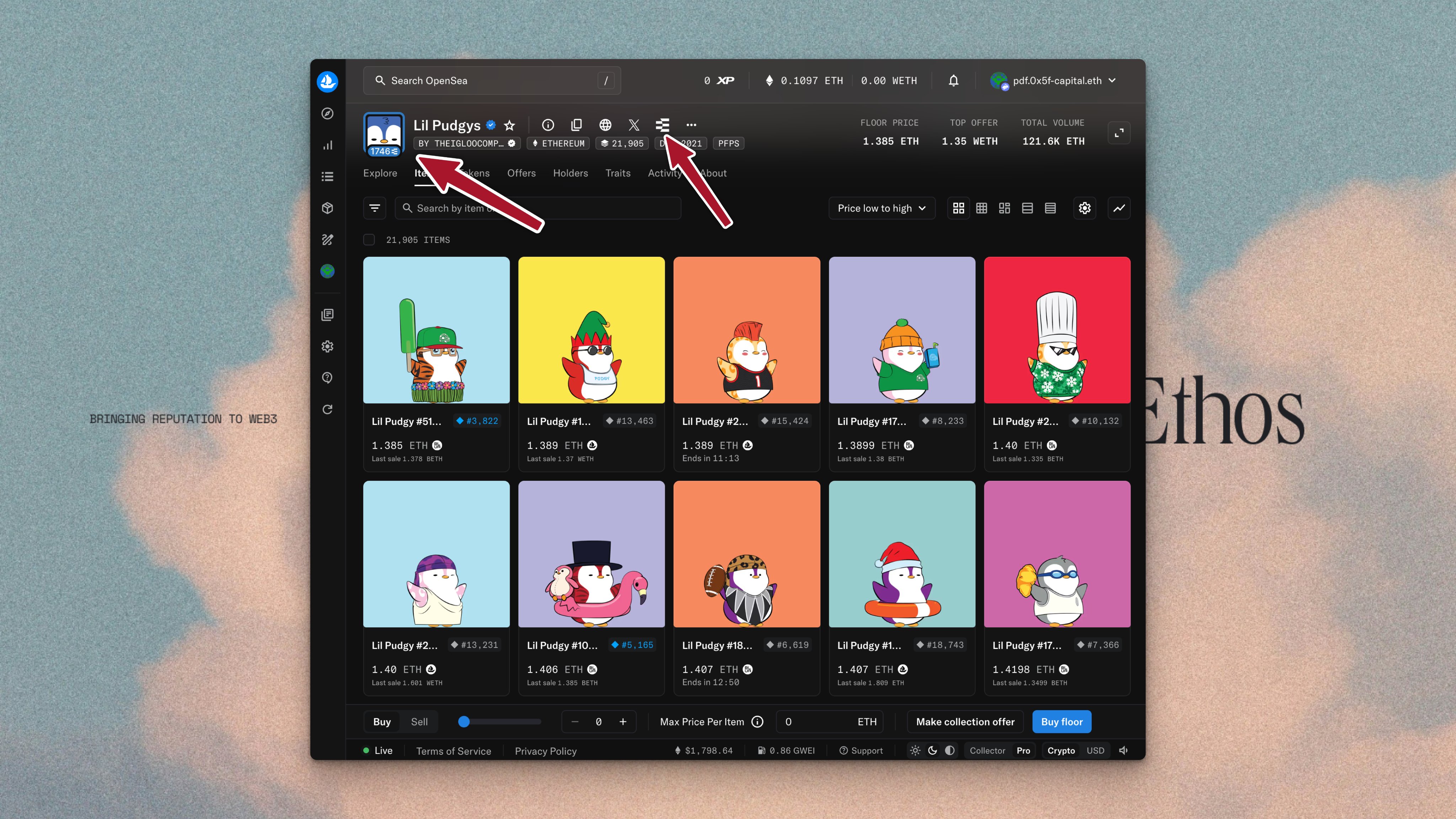Open the collection website globe icon

(x=605, y=125)
